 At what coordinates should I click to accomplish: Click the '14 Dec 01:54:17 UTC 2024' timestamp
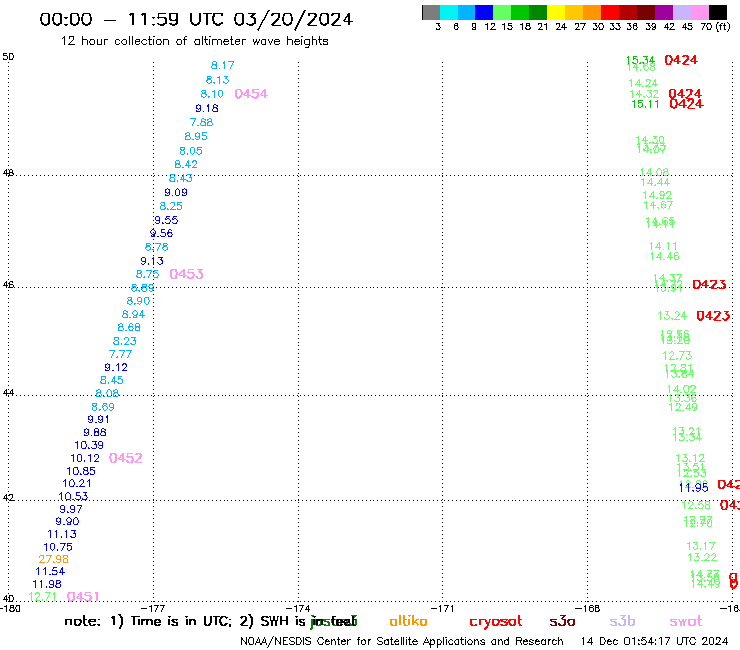(654, 642)
